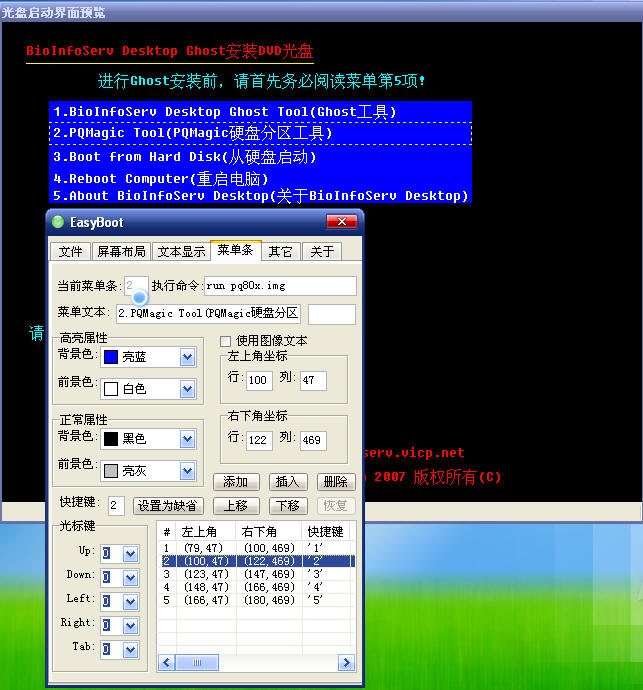Click the 设置为缺省 button
Screen dimensions: 643x690
(168, 506)
